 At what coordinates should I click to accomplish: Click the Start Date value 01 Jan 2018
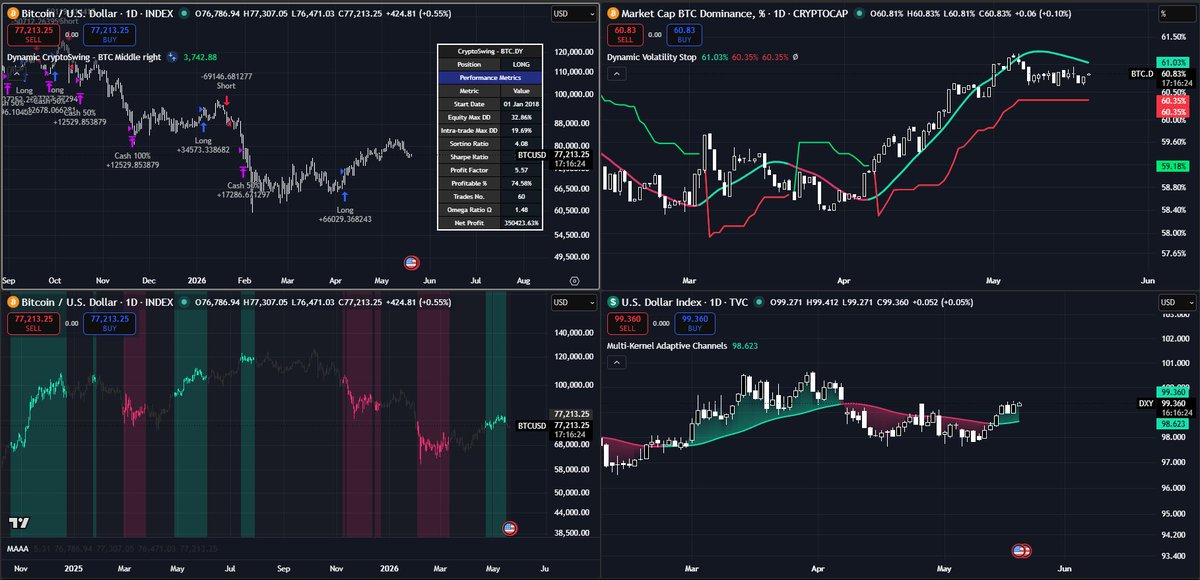click(x=520, y=103)
